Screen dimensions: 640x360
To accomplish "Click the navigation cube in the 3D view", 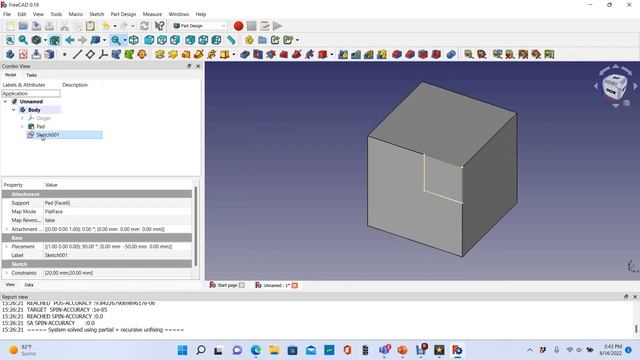I will coord(614,86).
